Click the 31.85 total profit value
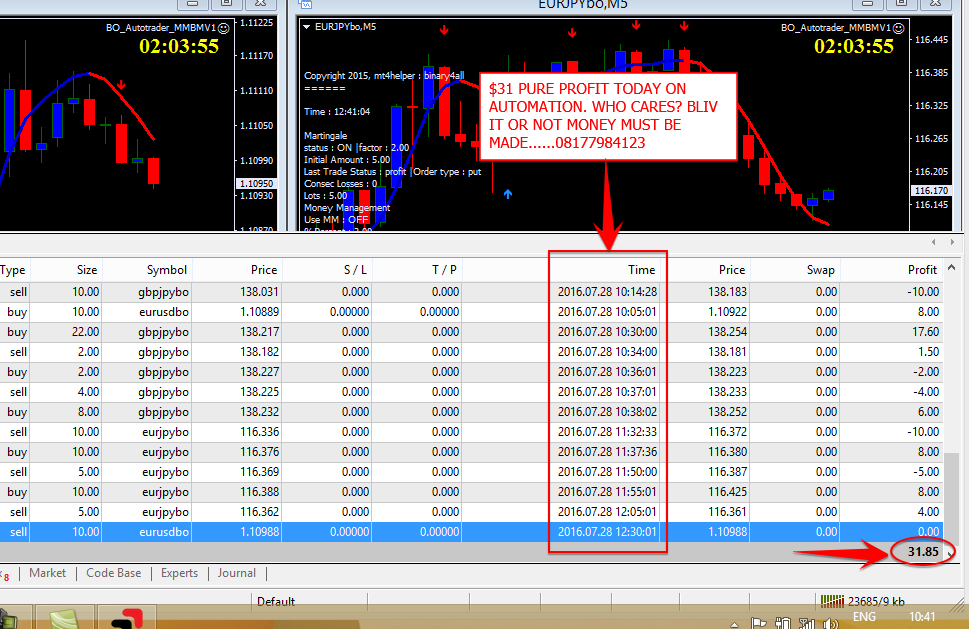969x629 pixels. click(923, 552)
